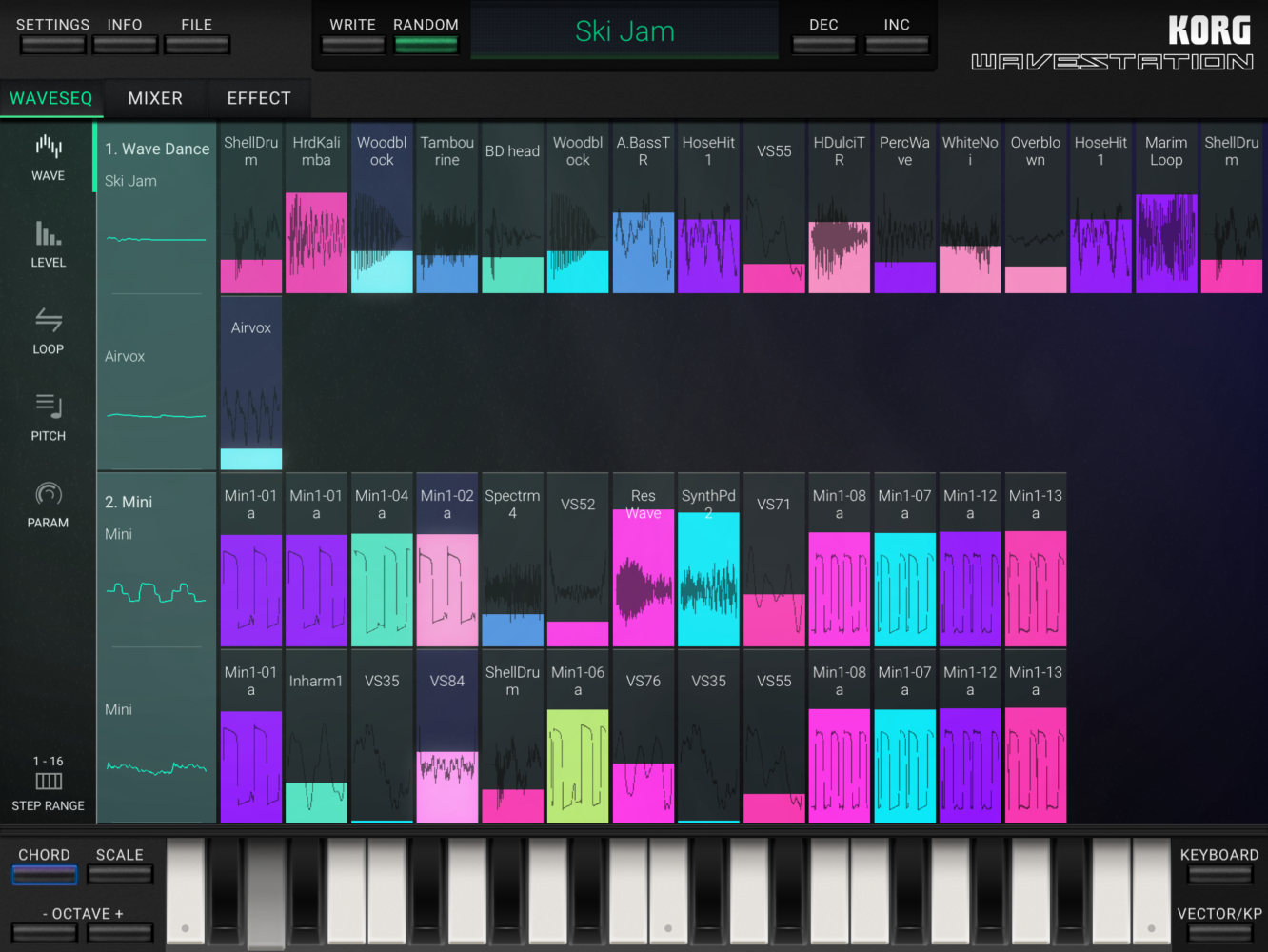
Task: Click the KORG Wavestation logo
Action: point(1112,44)
